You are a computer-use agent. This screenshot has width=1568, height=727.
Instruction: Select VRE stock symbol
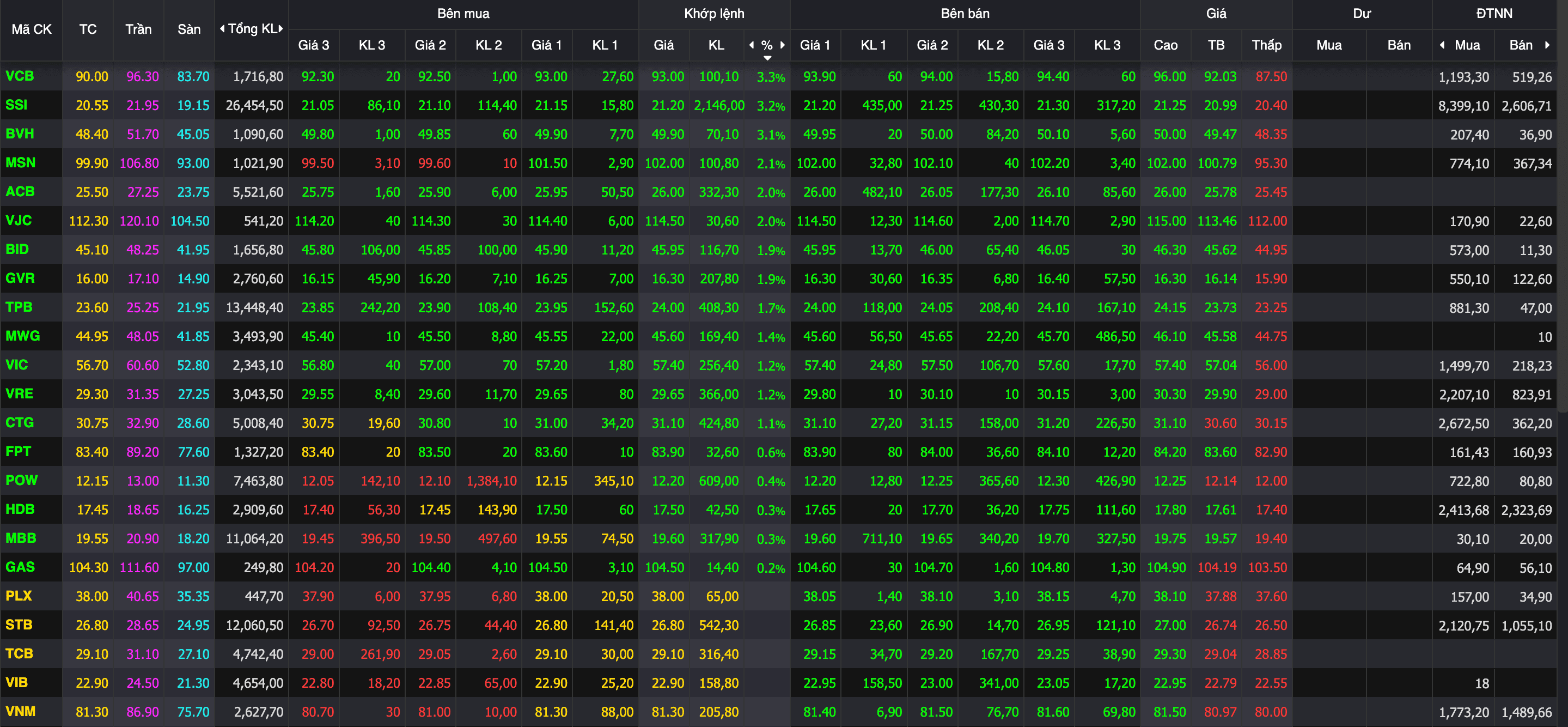tap(20, 394)
